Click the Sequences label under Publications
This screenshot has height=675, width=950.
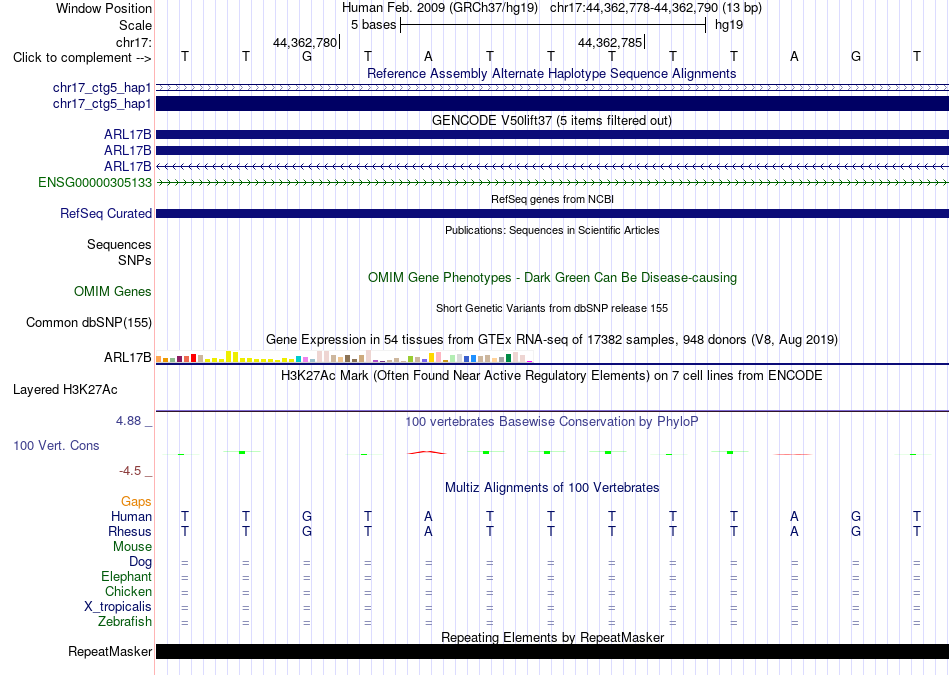[119, 244]
